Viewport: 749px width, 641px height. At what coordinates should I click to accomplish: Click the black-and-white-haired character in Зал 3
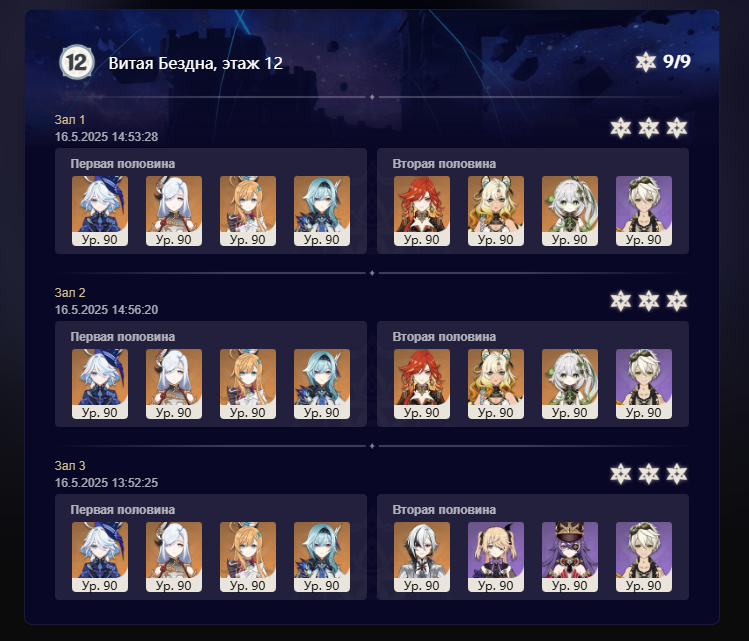point(422,556)
